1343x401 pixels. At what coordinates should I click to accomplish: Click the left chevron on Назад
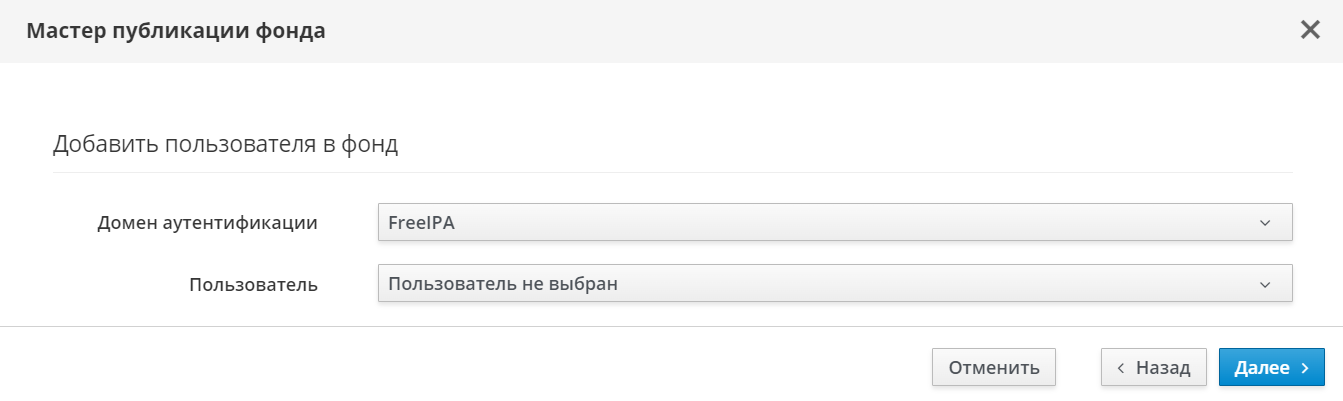[1121, 368]
